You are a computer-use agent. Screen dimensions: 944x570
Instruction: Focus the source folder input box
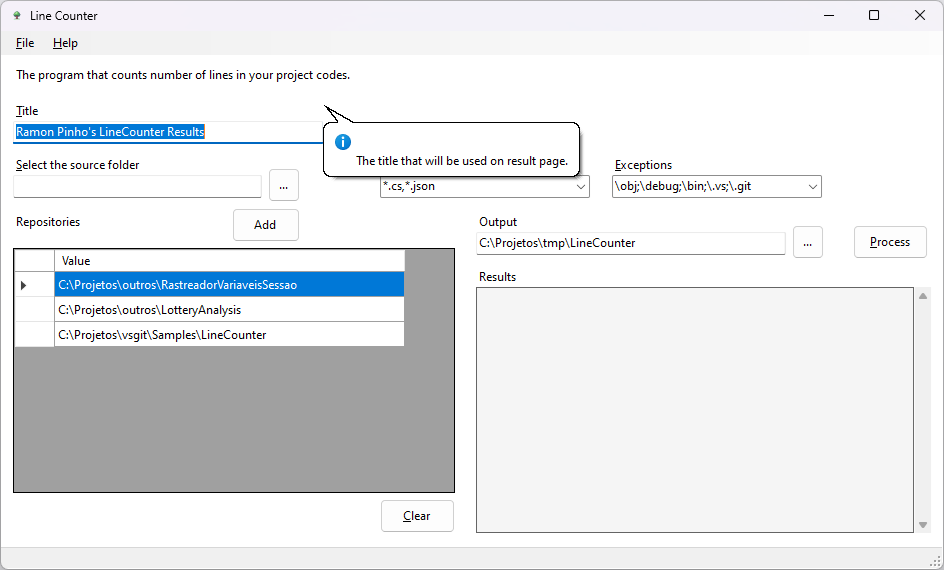(137, 186)
